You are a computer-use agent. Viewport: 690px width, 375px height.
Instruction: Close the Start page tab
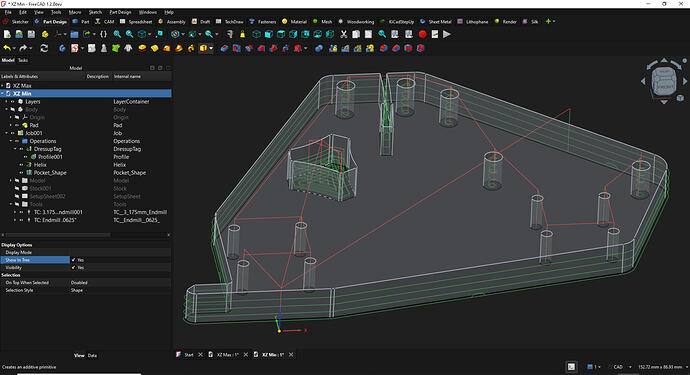(201, 355)
